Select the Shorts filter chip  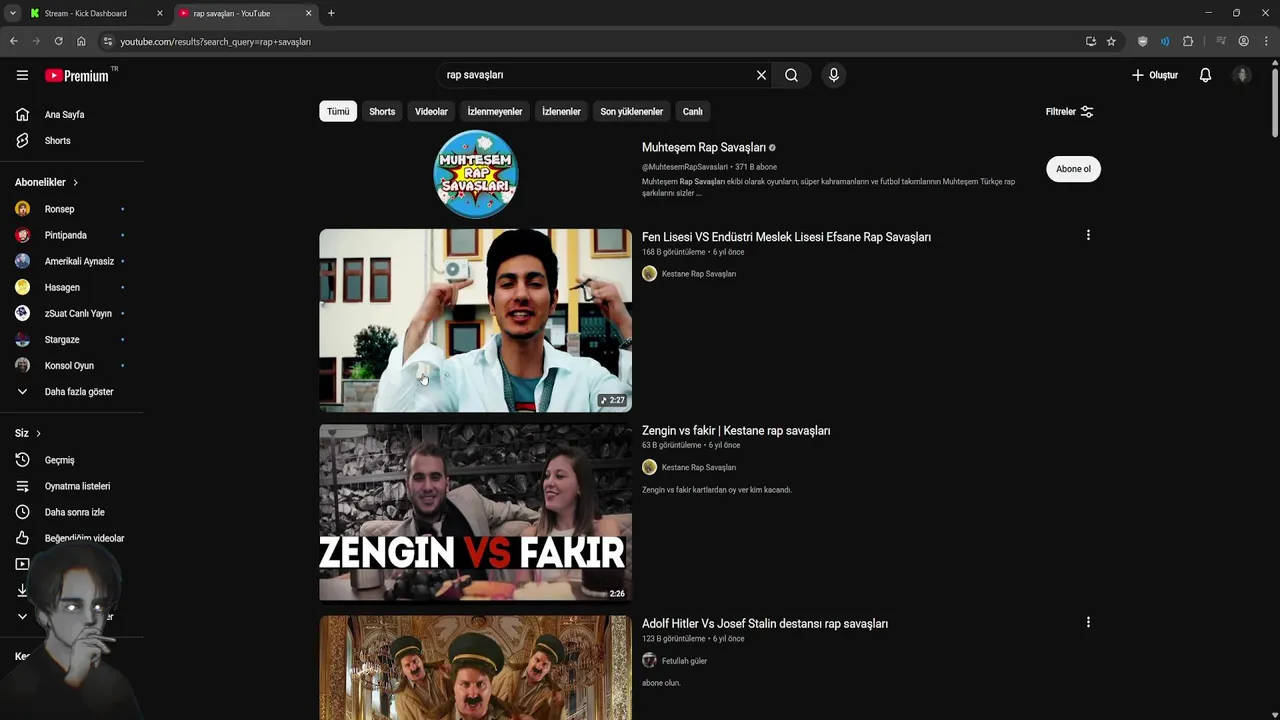click(x=382, y=112)
